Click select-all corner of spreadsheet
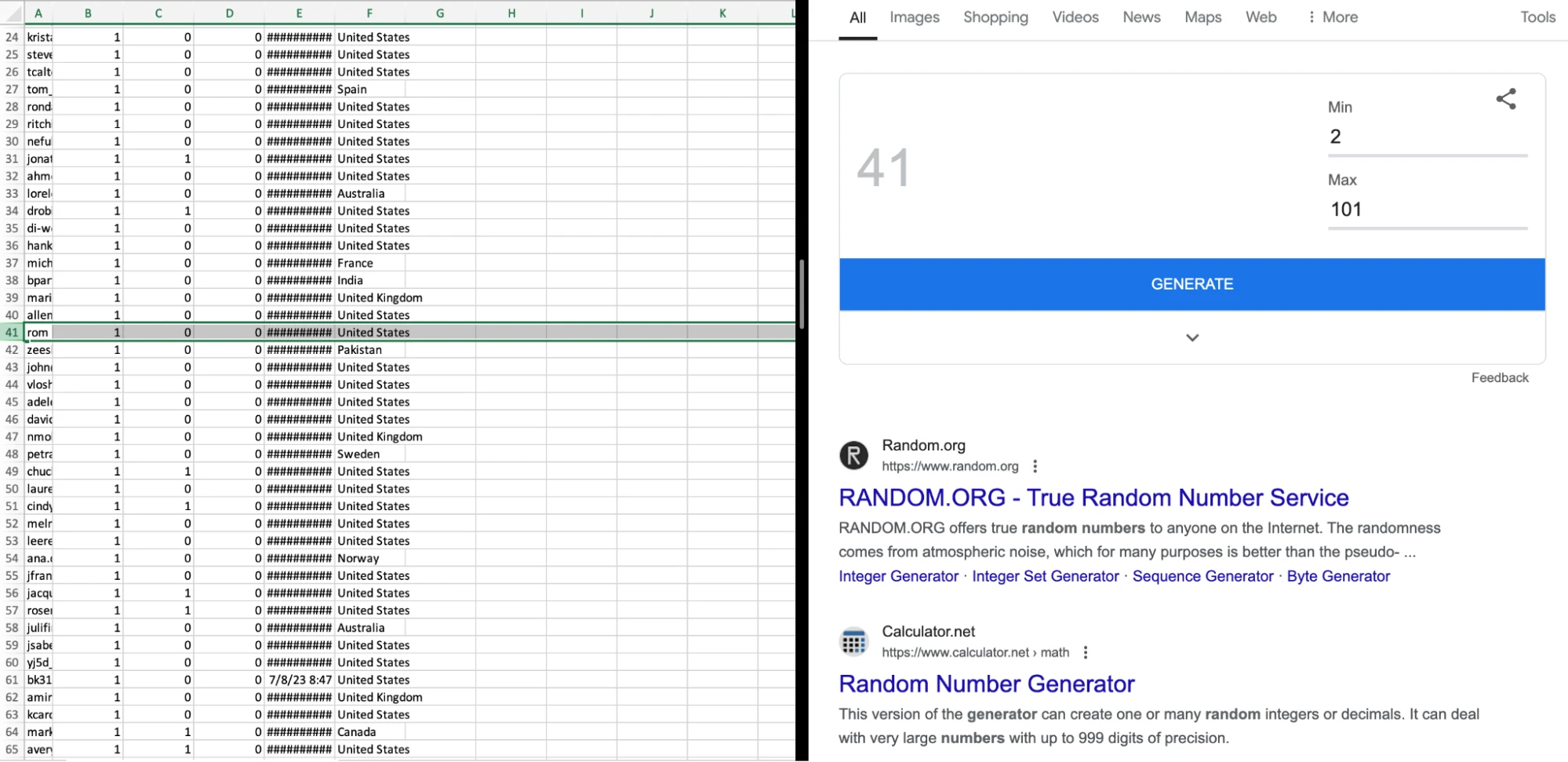This screenshot has height=762, width=1568. click(x=12, y=13)
